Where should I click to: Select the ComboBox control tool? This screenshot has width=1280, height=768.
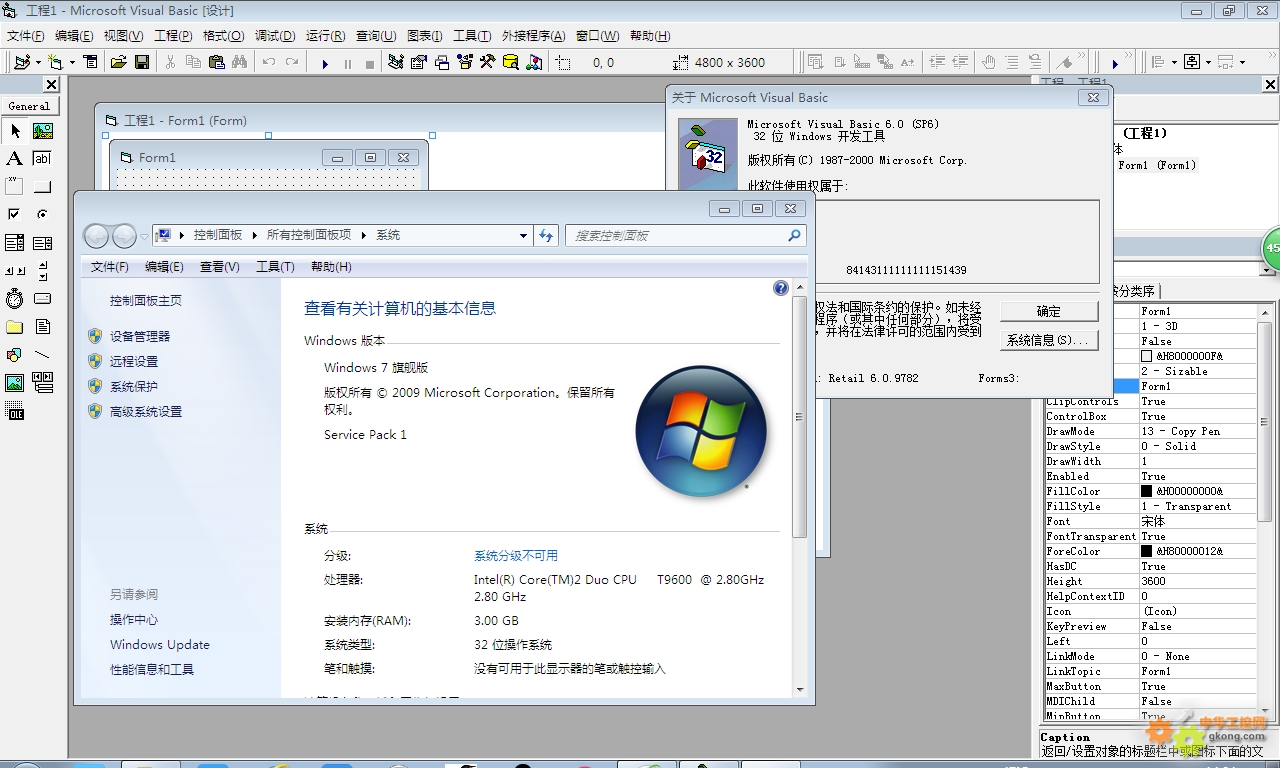click(x=15, y=243)
